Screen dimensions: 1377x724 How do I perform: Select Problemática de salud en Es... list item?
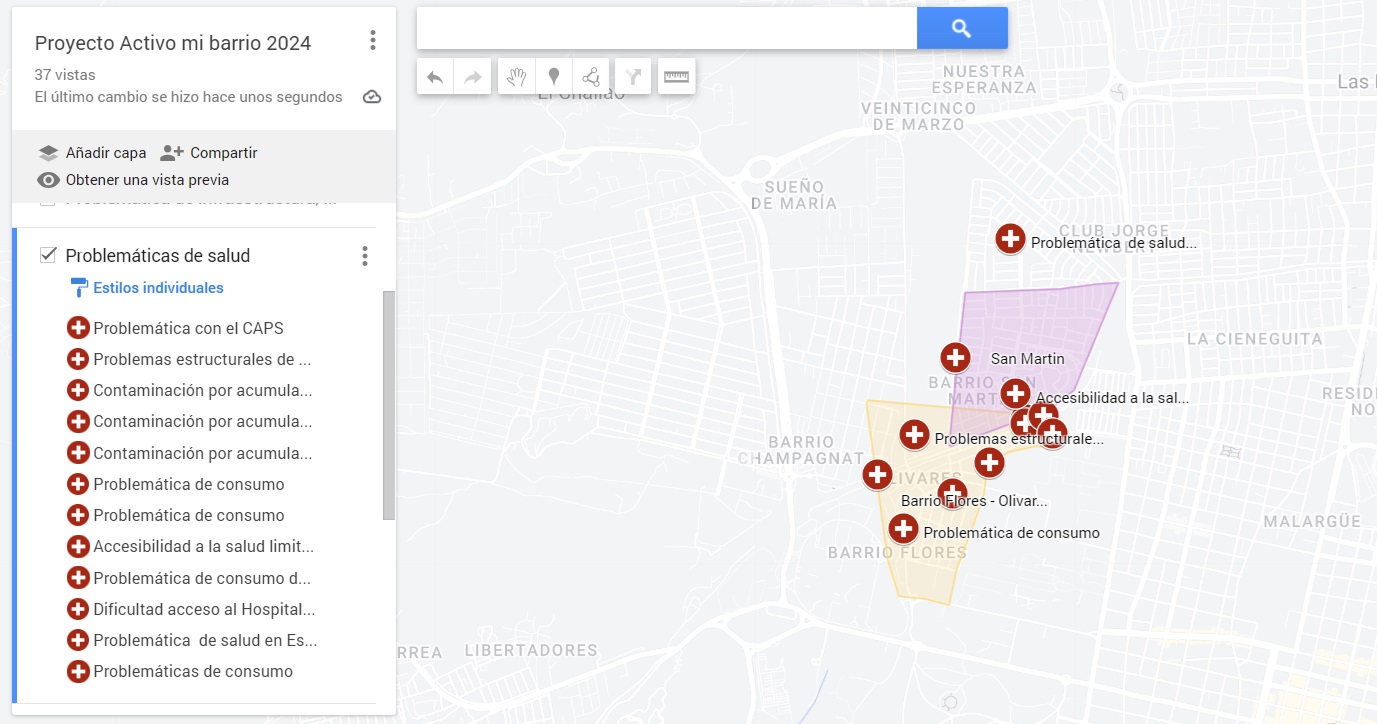pyautogui.click(x=205, y=640)
